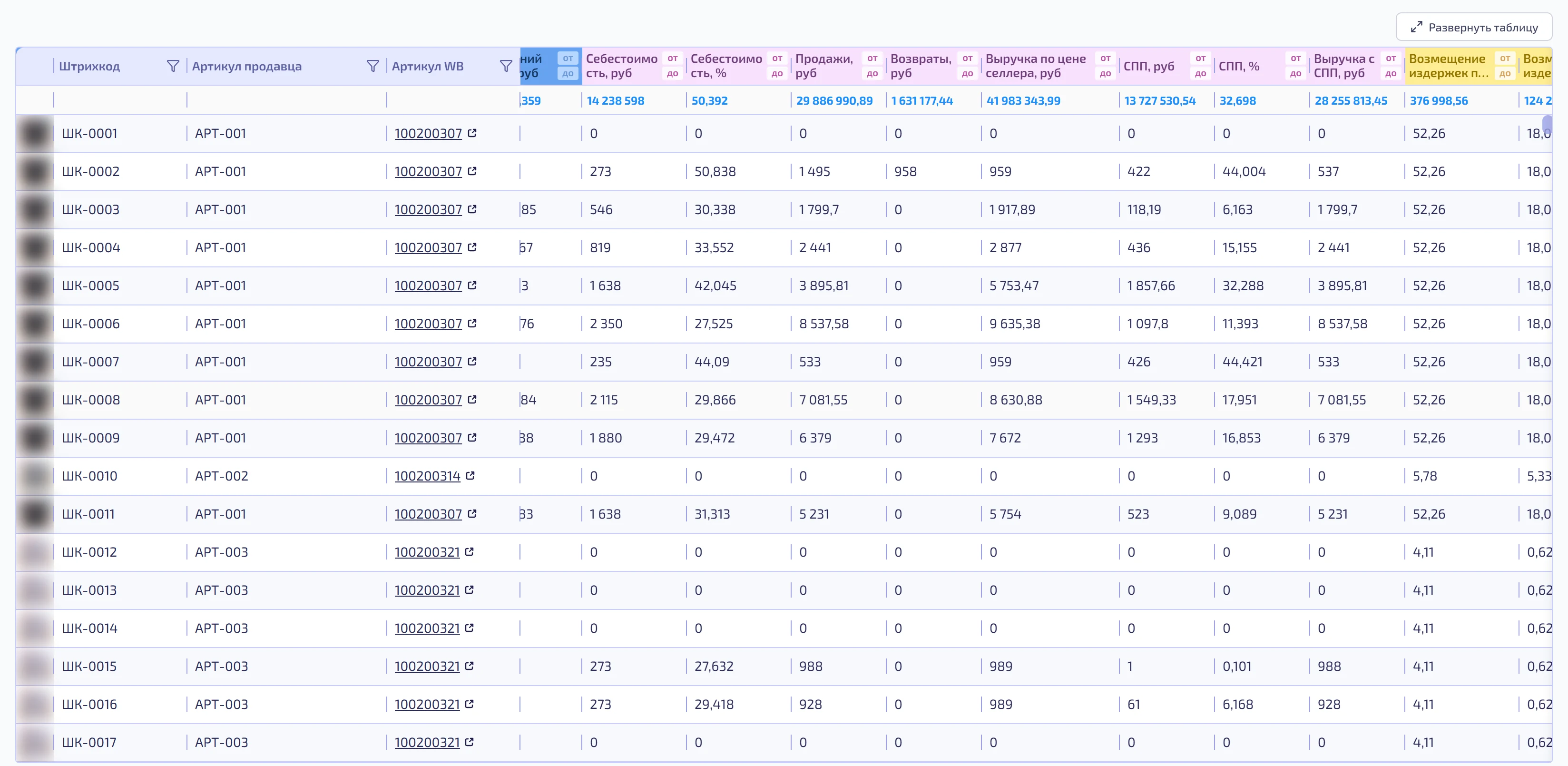Click total sales value 29 886 990,89
The width and height of the screenshot is (1568, 766).
[834, 100]
